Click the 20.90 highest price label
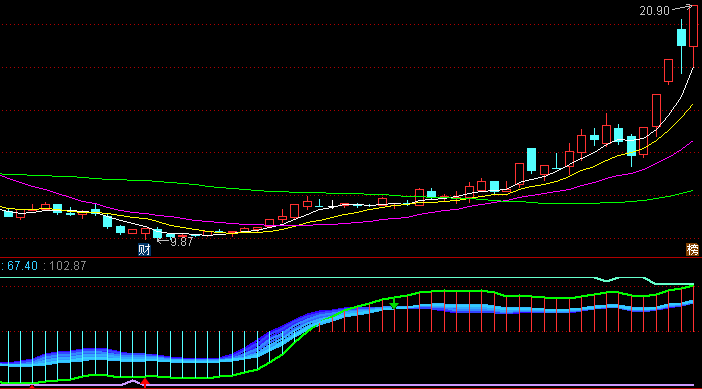Viewport: 702px width, 389px height. tap(655, 11)
